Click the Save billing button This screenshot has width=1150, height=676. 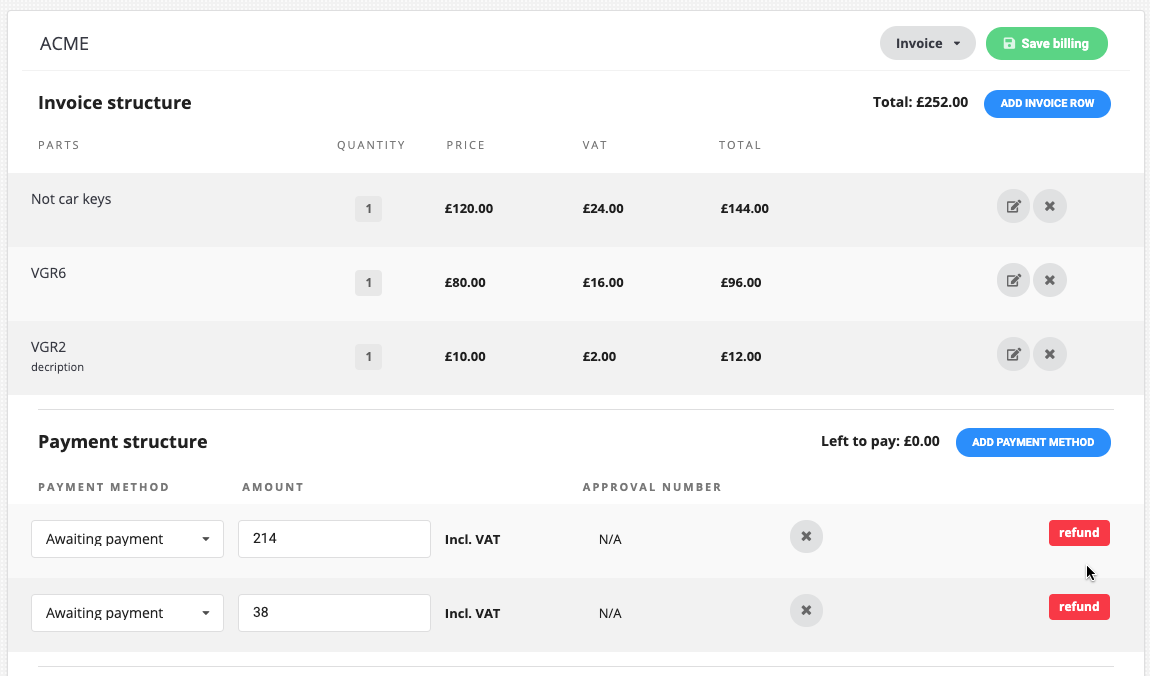point(1046,44)
